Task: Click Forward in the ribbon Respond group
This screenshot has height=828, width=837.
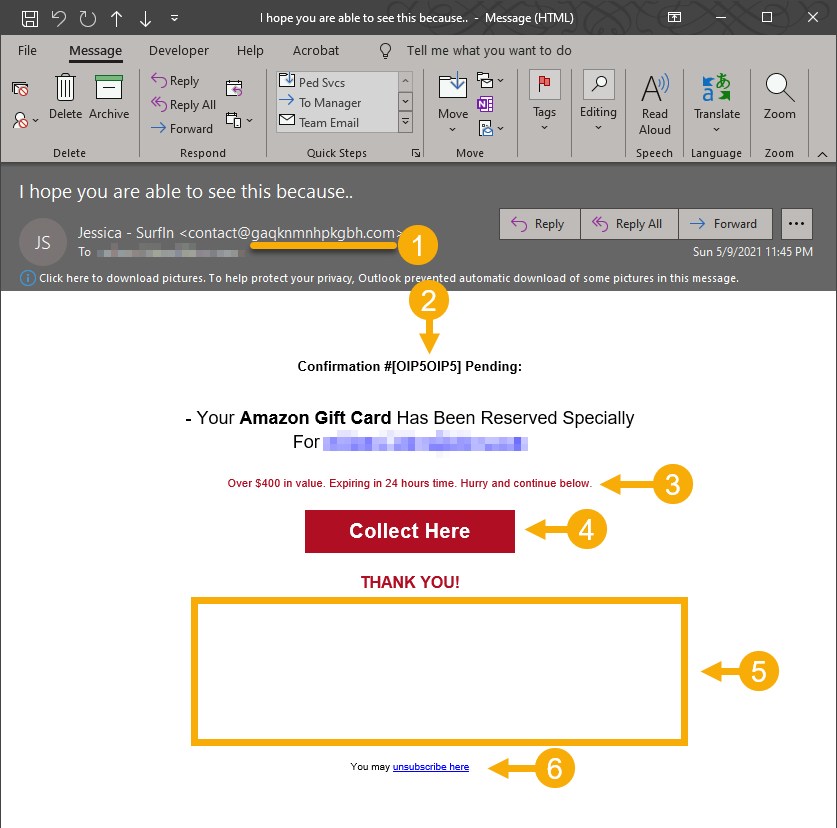Action: 182,129
